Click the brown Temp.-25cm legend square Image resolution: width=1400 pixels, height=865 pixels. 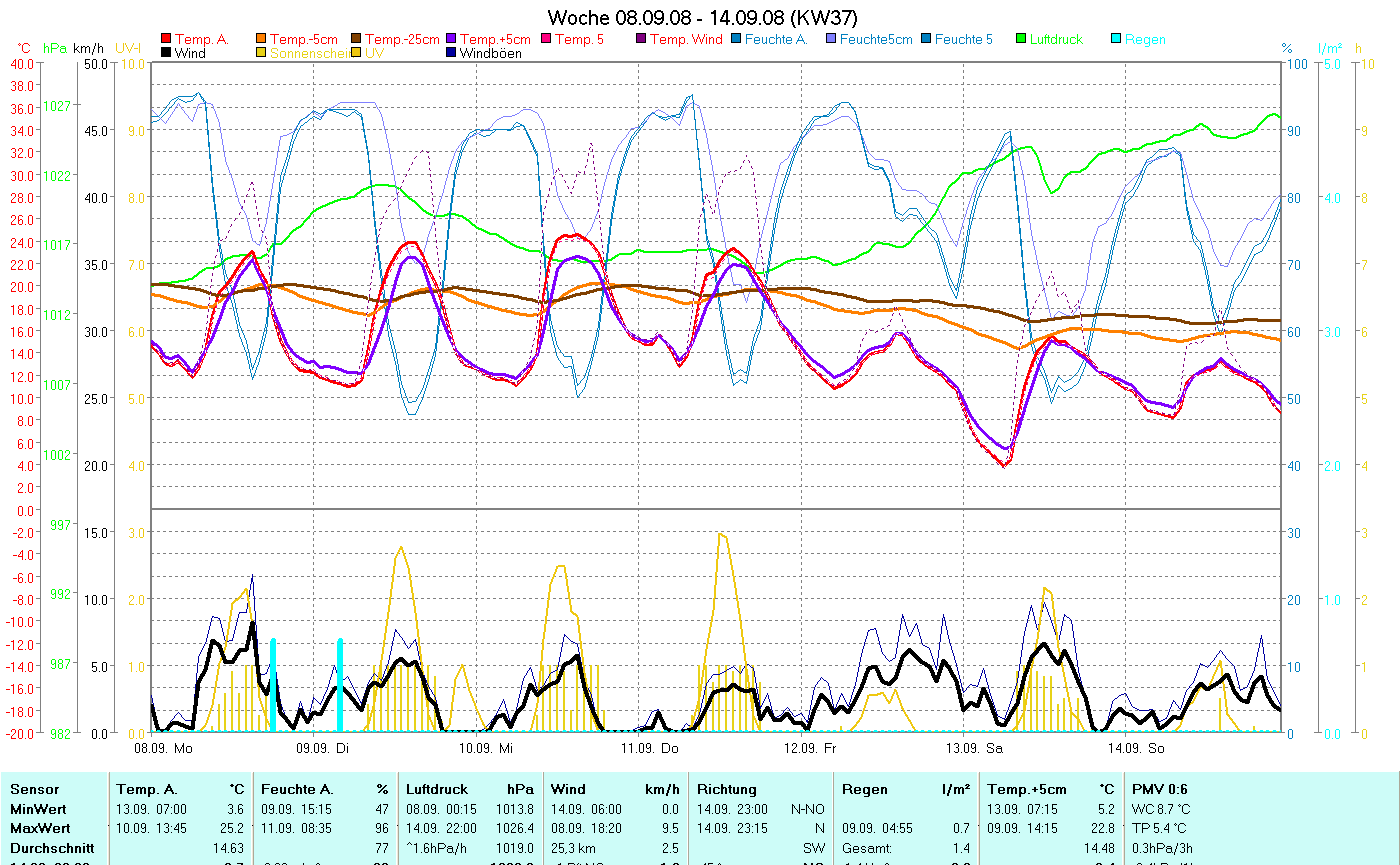pyautogui.click(x=357, y=40)
